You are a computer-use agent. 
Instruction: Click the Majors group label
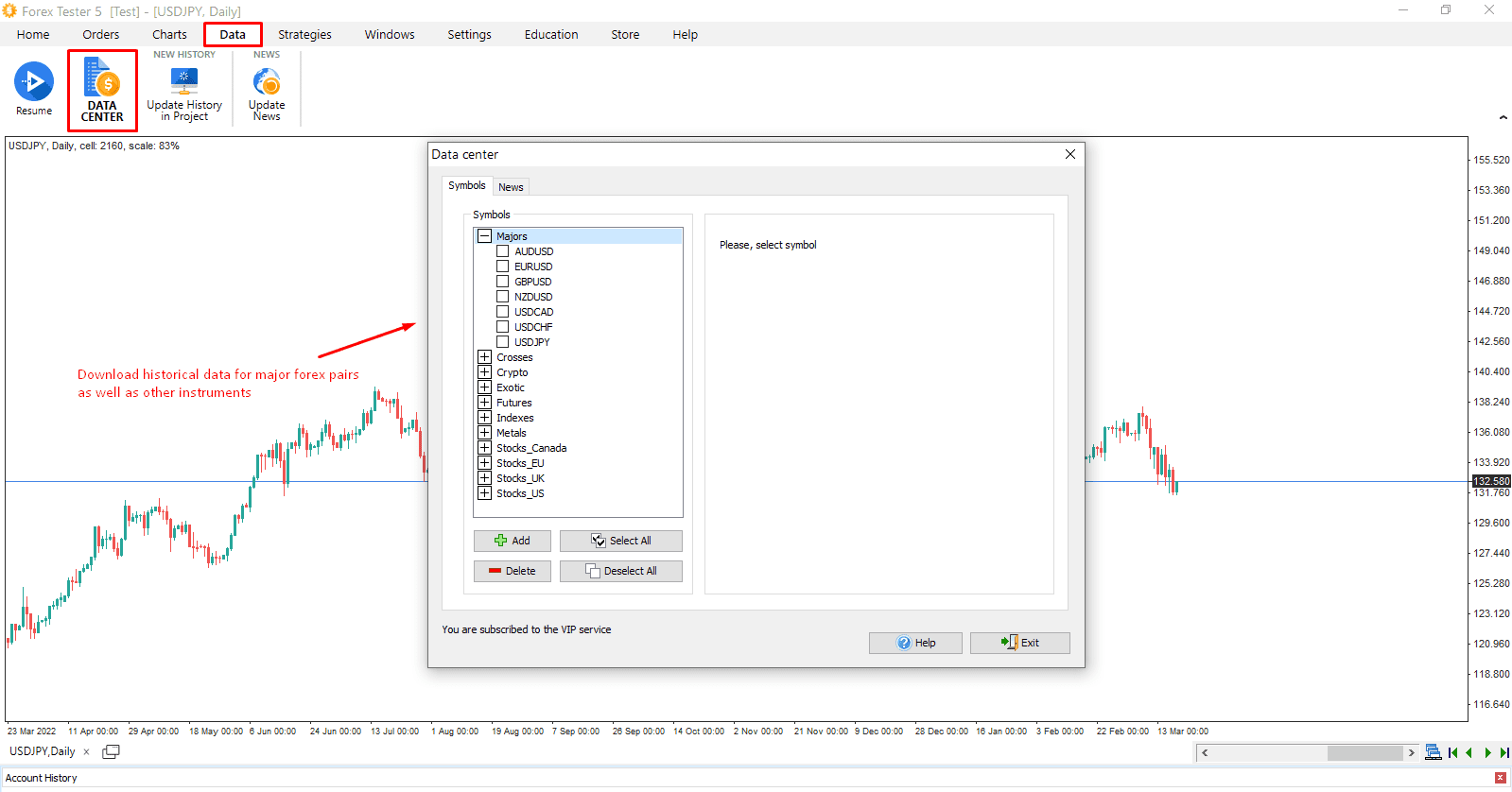click(x=512, y=236)
